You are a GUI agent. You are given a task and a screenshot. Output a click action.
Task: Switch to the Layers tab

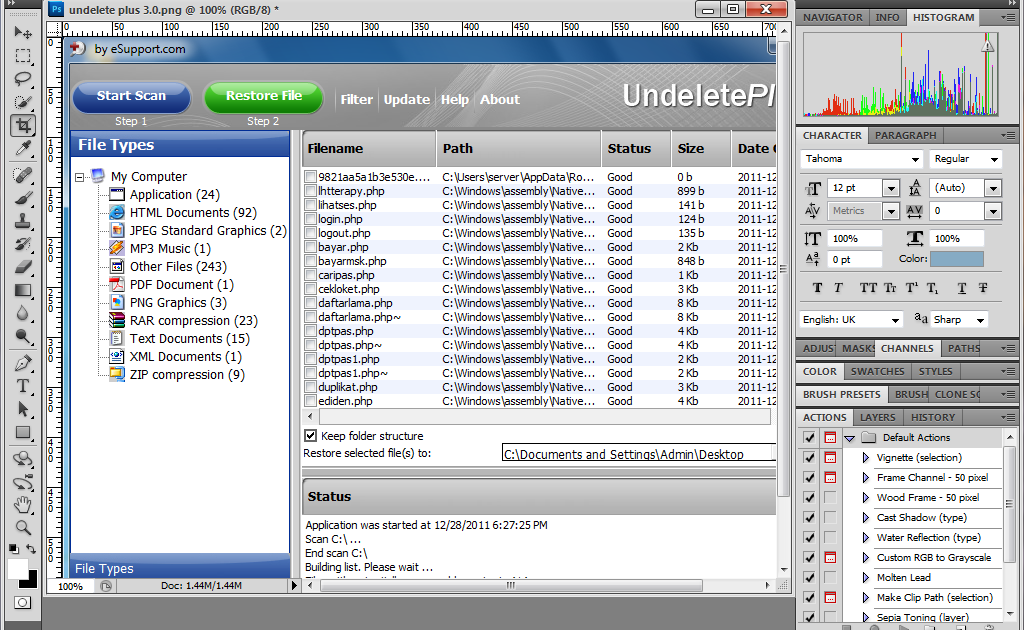click(x=878, y=417)
